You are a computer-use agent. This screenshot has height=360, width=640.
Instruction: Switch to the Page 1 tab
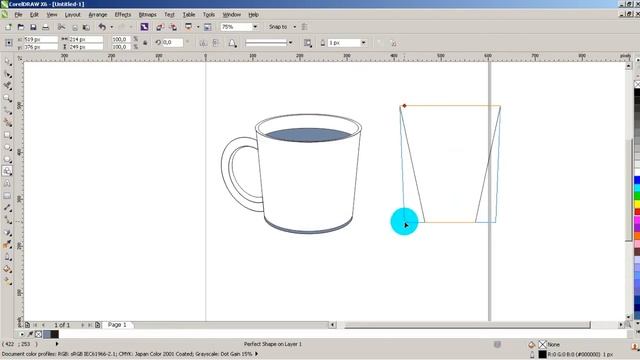[117, 325]
